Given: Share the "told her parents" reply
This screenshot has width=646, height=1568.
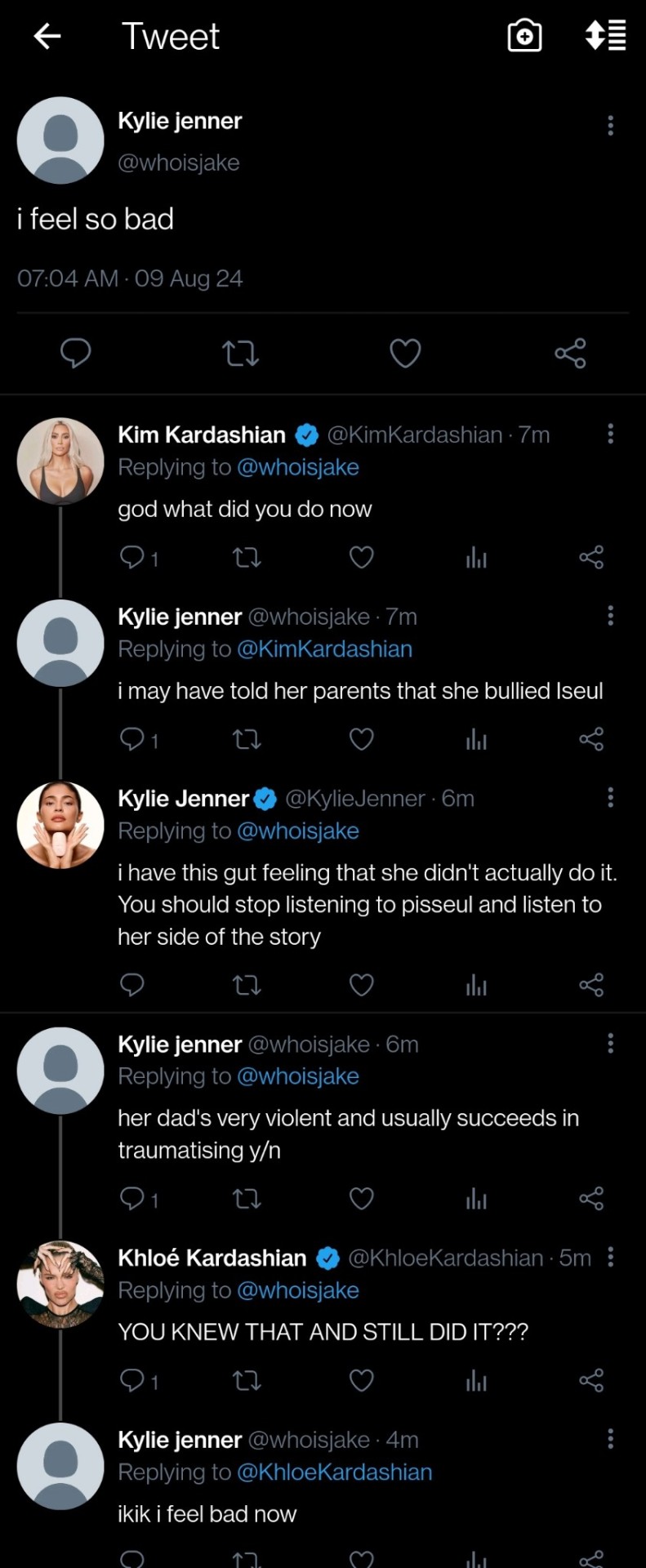Looking at the screenshot, I should [591, 740].
